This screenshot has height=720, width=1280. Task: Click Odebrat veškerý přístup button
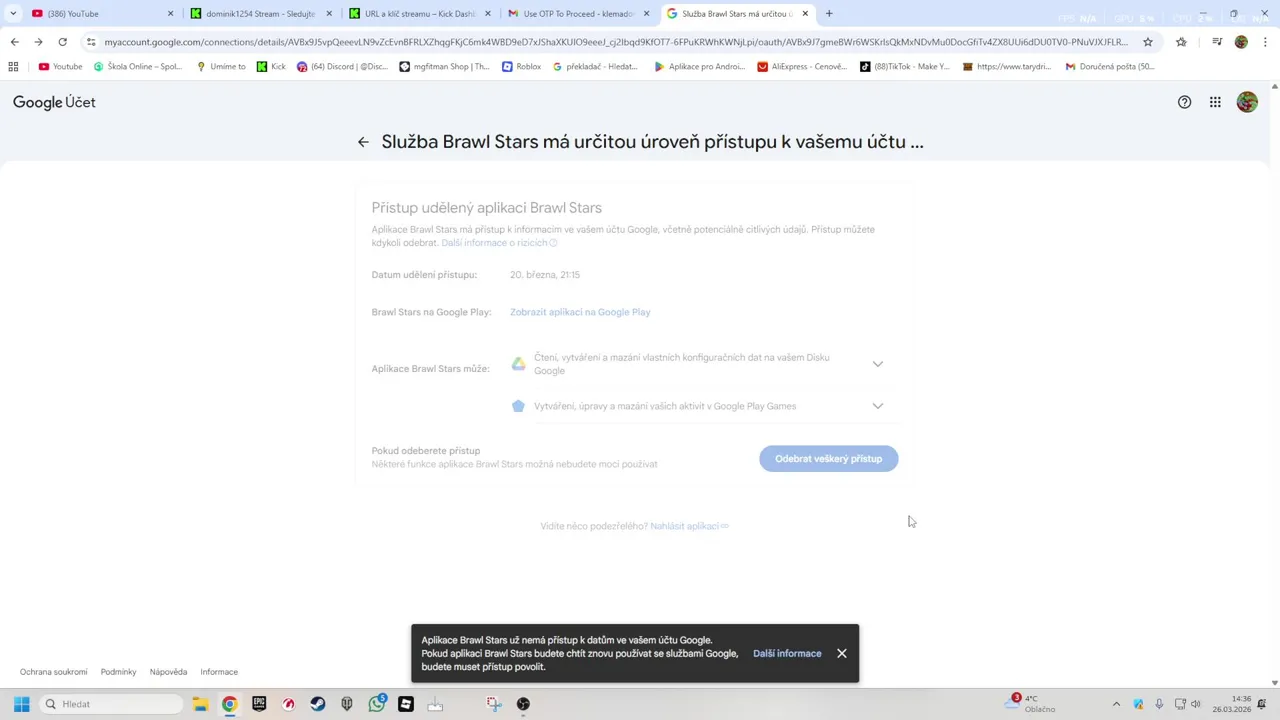(x=828, y=459)
